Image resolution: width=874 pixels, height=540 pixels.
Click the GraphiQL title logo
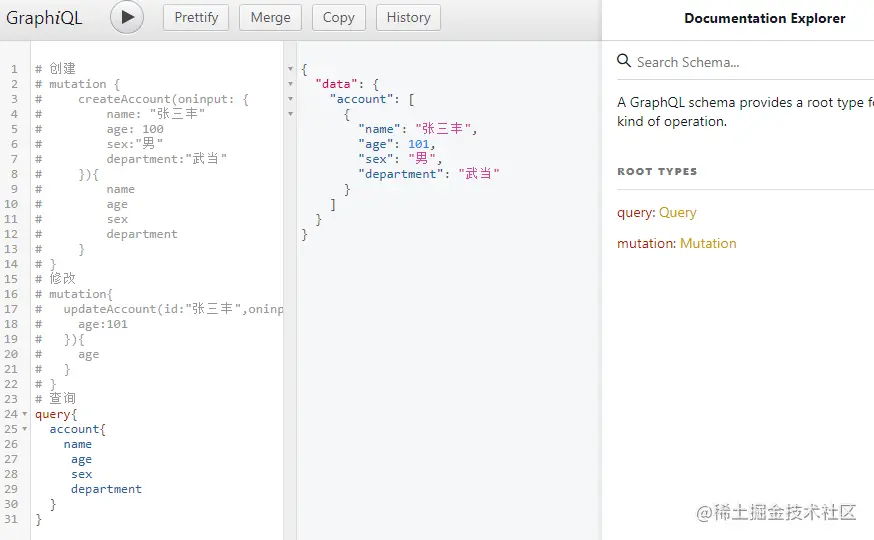click(44, 18)
